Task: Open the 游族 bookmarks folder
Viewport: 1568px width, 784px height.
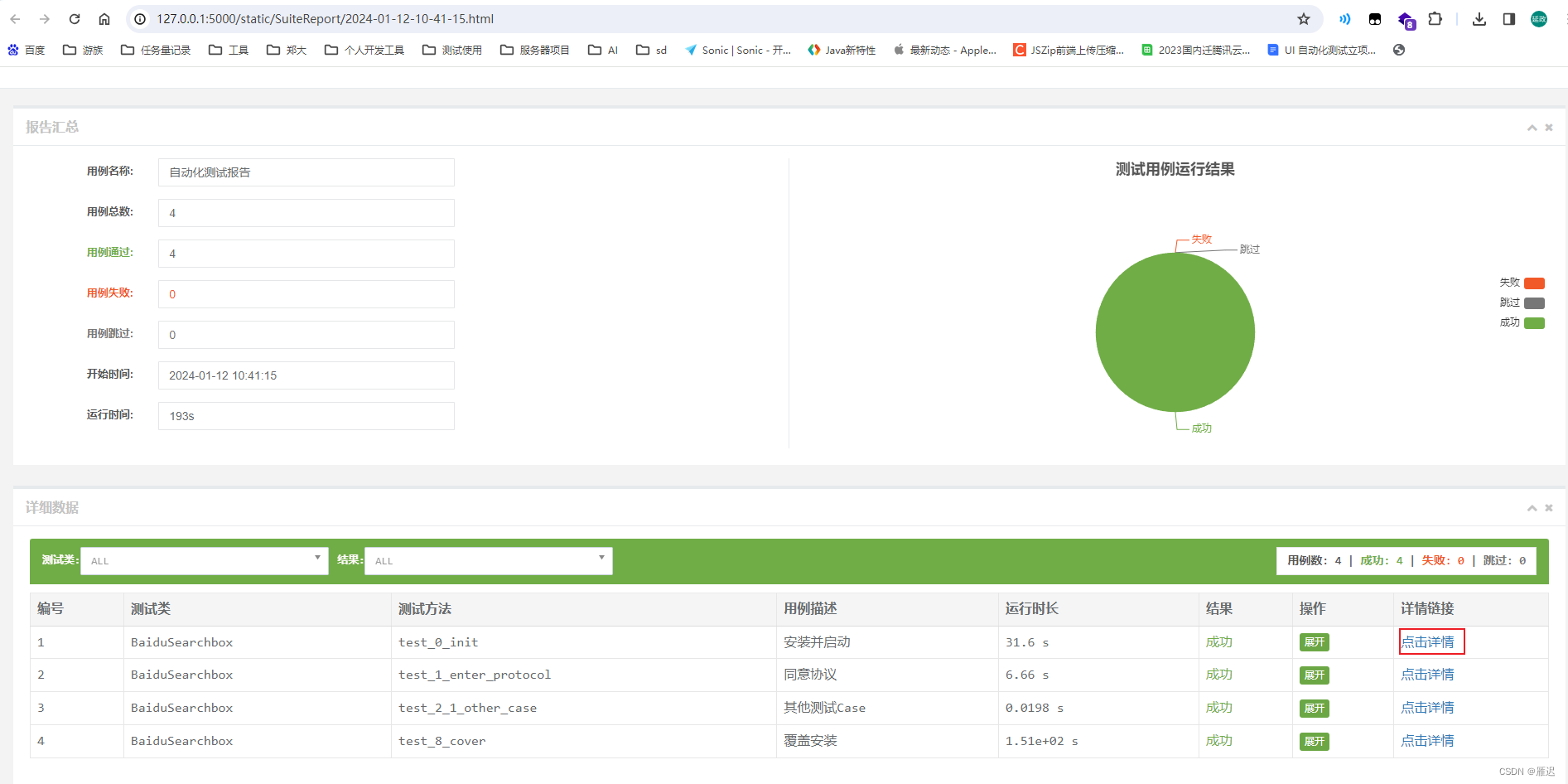Action: (x=83, y=51)
